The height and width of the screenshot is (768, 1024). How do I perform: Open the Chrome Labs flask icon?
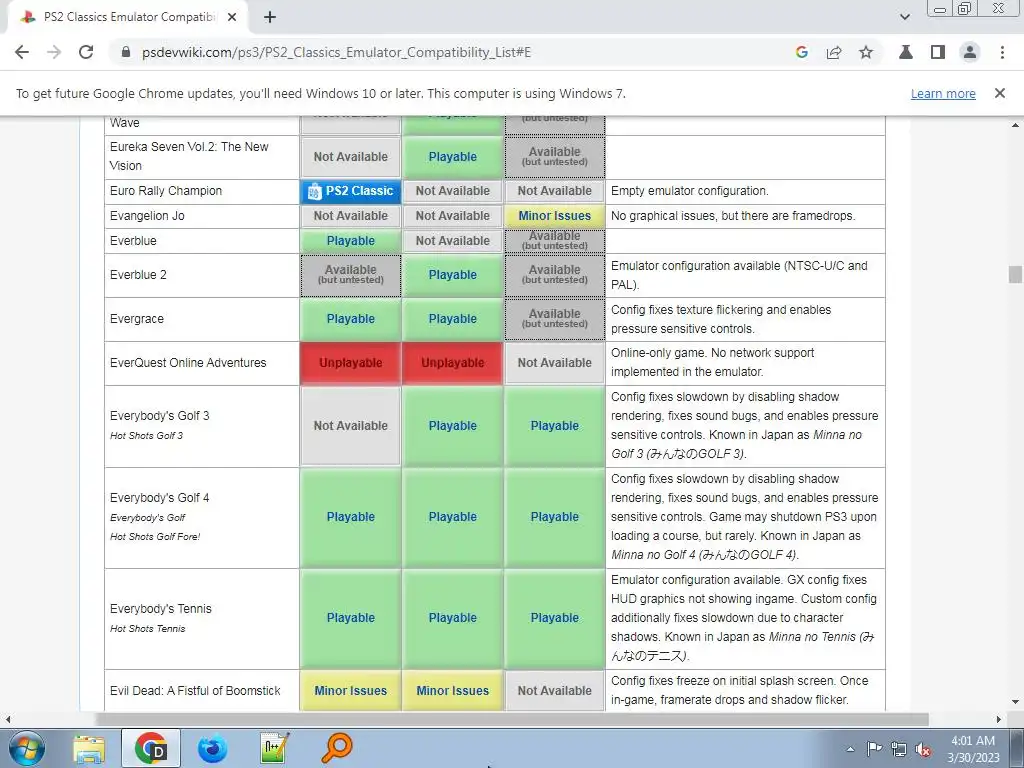pos(906,52)
